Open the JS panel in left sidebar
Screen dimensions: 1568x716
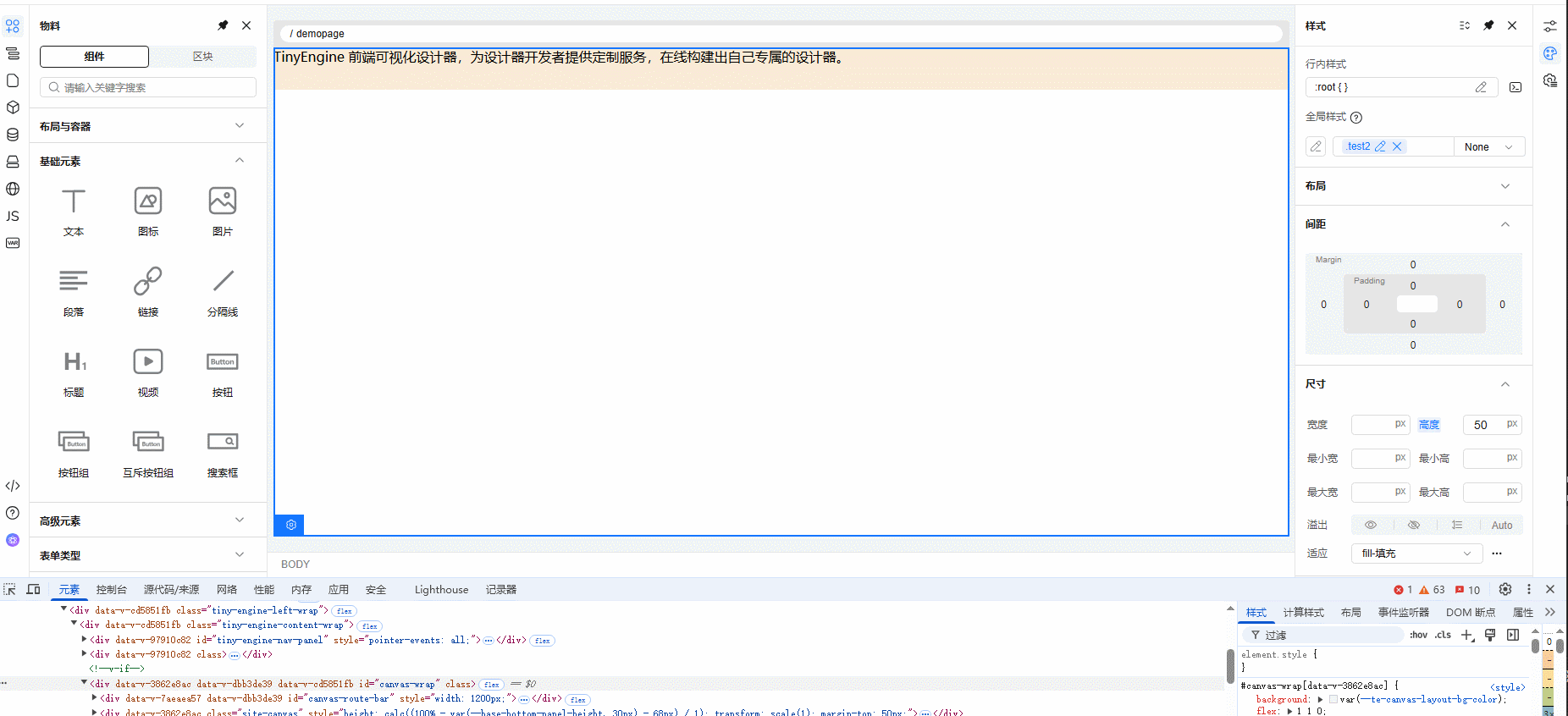click(x=13, y=216)
